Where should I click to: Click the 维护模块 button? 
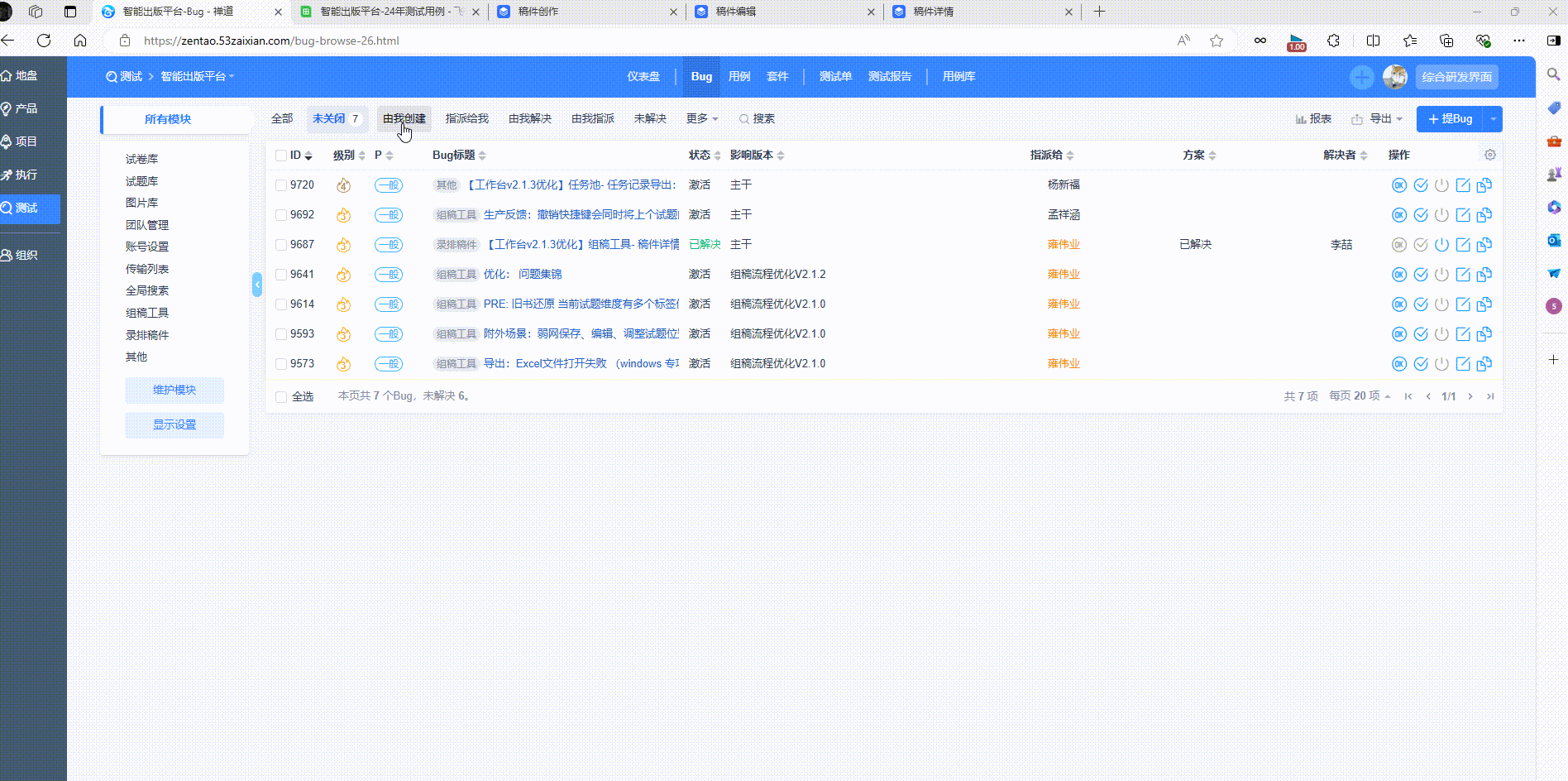coord(174,390)
